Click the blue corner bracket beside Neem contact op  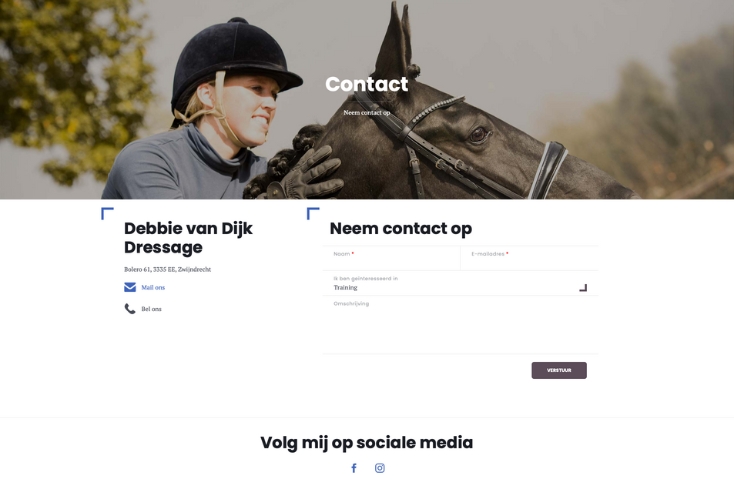pyautogui.click(x=313, y=214)
